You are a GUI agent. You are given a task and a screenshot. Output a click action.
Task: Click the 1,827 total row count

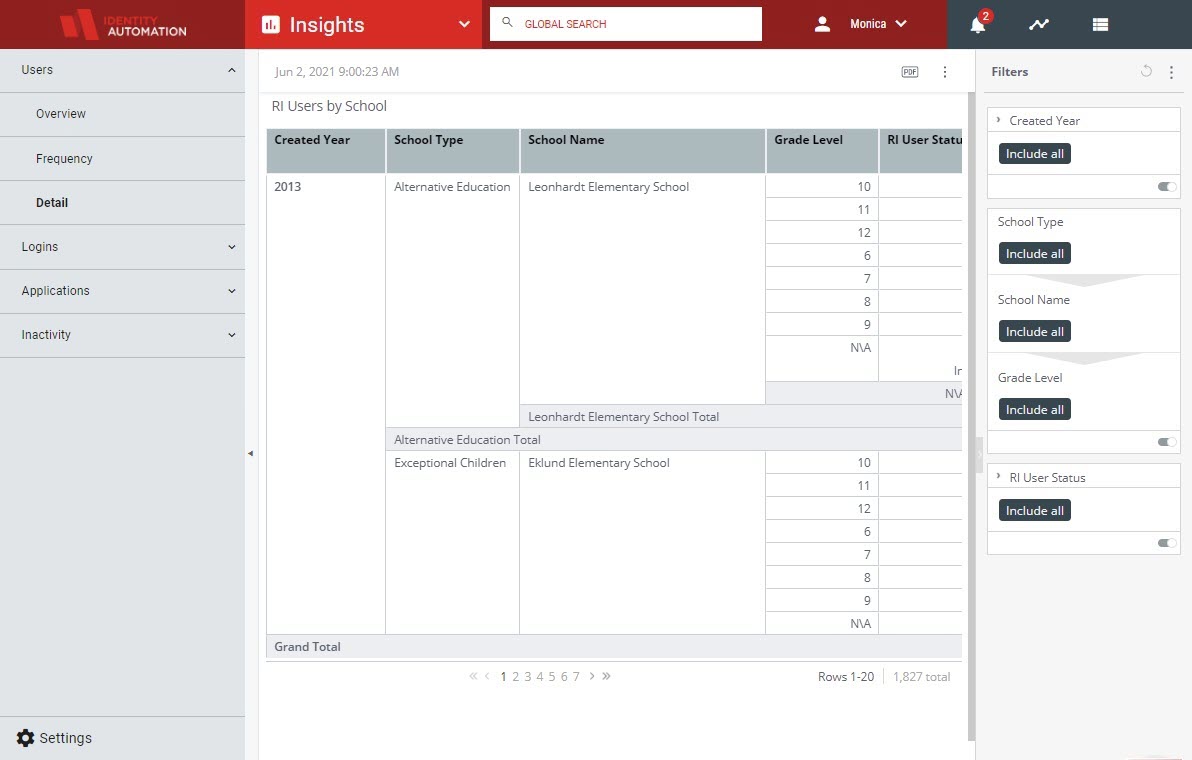click(921, 676)
